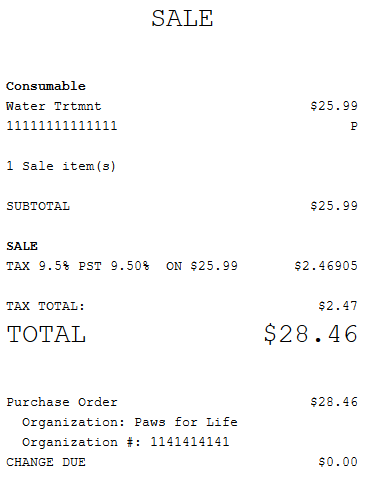Select the SUBTOTAL label
This screenshot has width=368, height=478.
38,206
